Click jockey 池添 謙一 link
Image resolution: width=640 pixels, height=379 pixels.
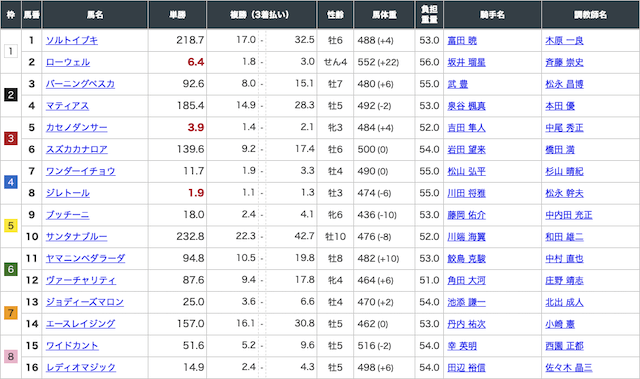[467, 302]
